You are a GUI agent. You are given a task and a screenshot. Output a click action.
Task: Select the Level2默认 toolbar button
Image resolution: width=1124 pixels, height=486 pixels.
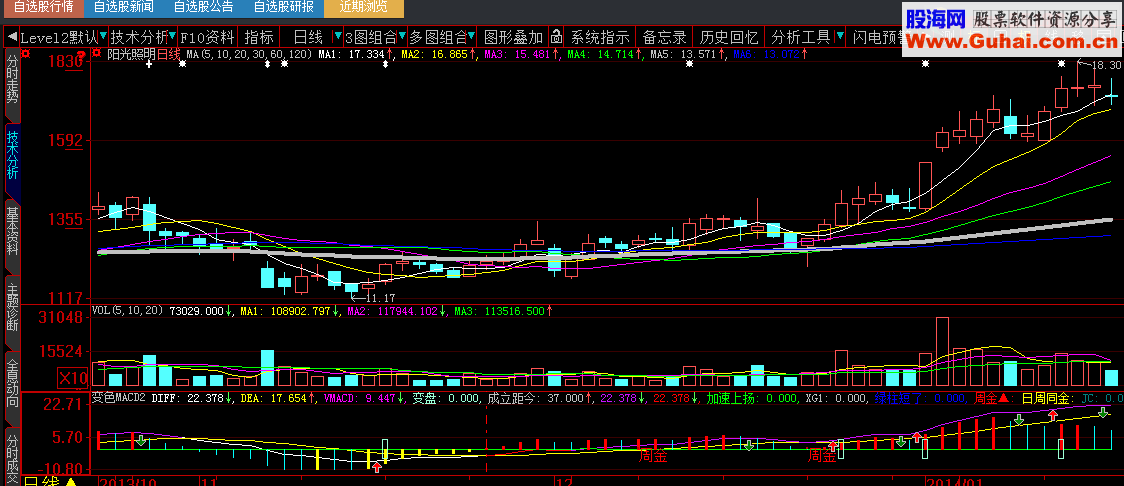(59, 37)
